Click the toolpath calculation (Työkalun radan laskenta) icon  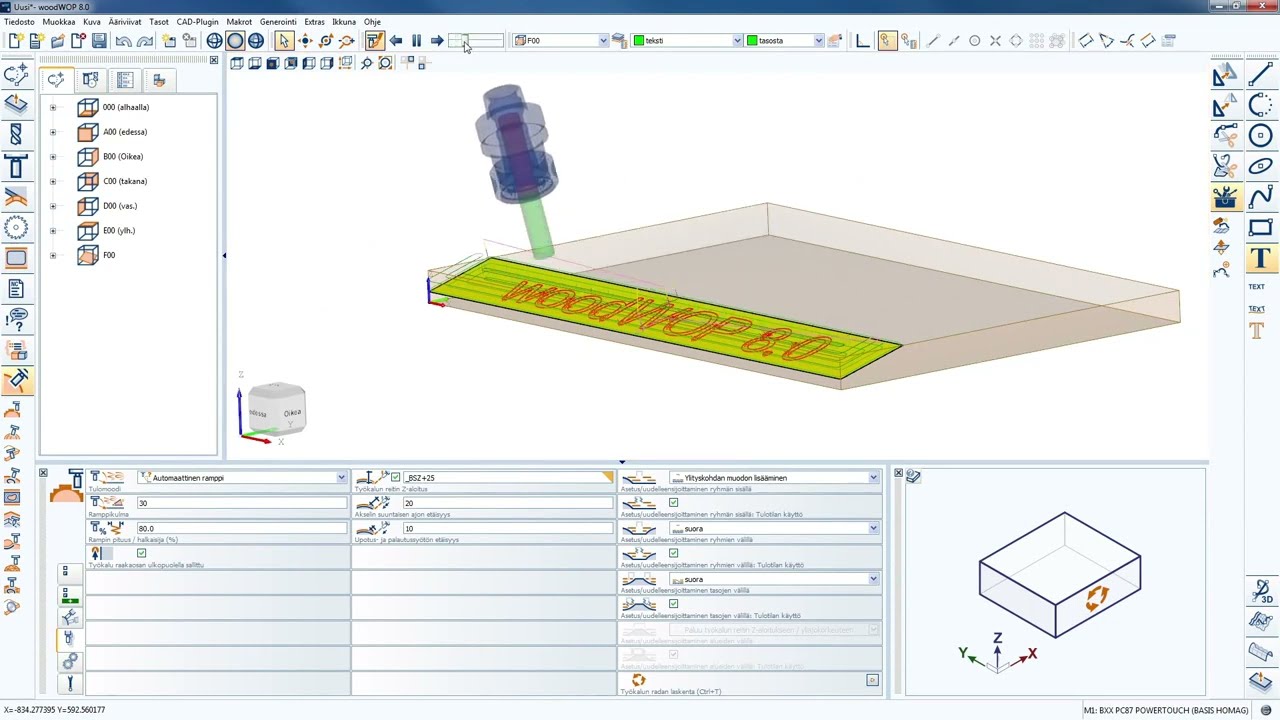tap(638, 680)
